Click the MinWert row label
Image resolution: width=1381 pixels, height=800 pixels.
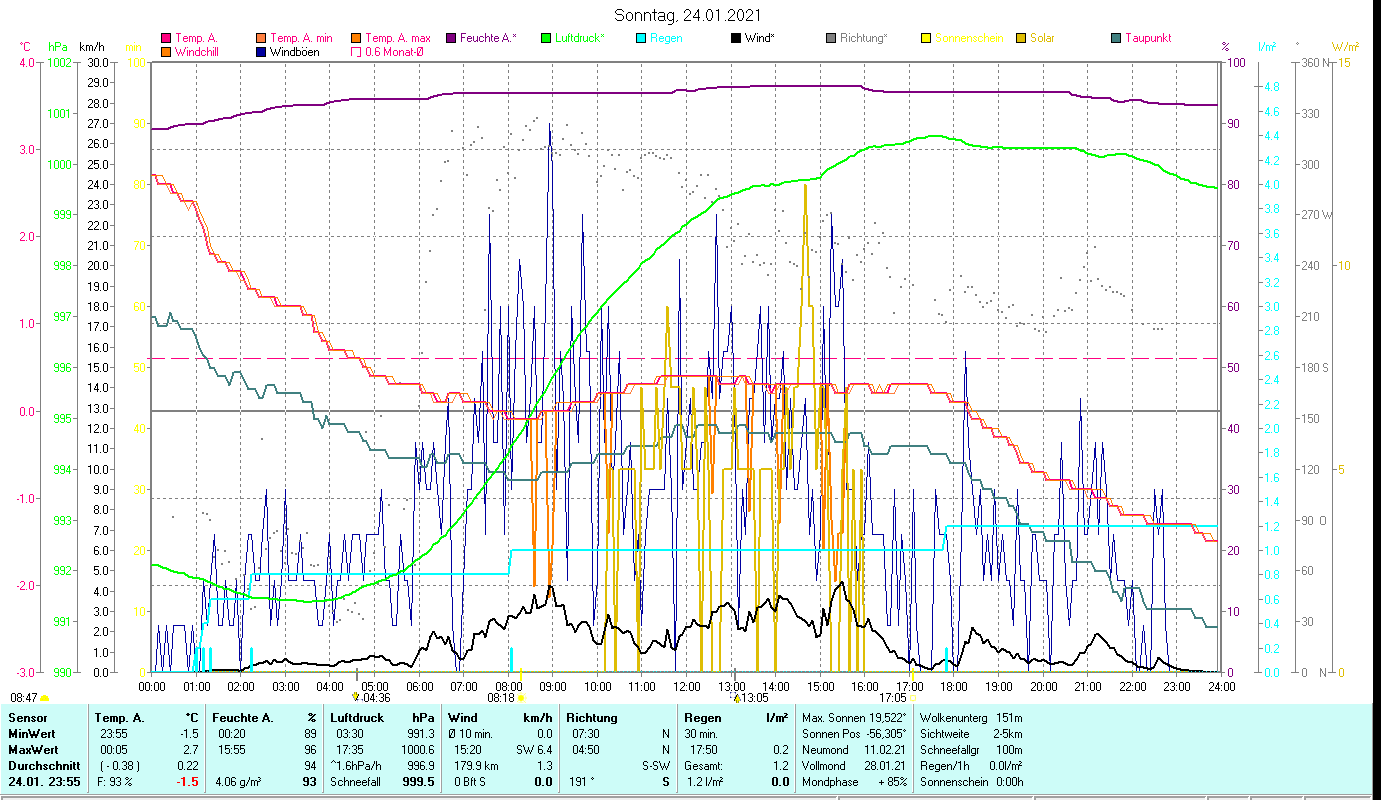pyautogui.click(x=32, y=734)
